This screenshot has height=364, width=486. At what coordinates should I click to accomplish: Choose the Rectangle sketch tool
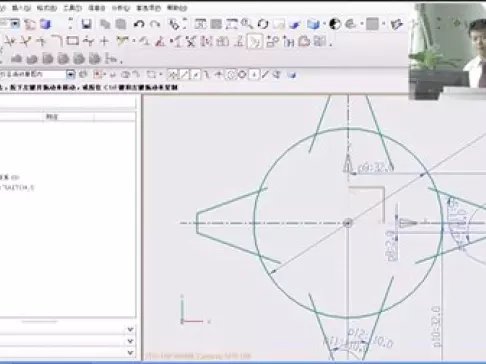tap(72, 41)
